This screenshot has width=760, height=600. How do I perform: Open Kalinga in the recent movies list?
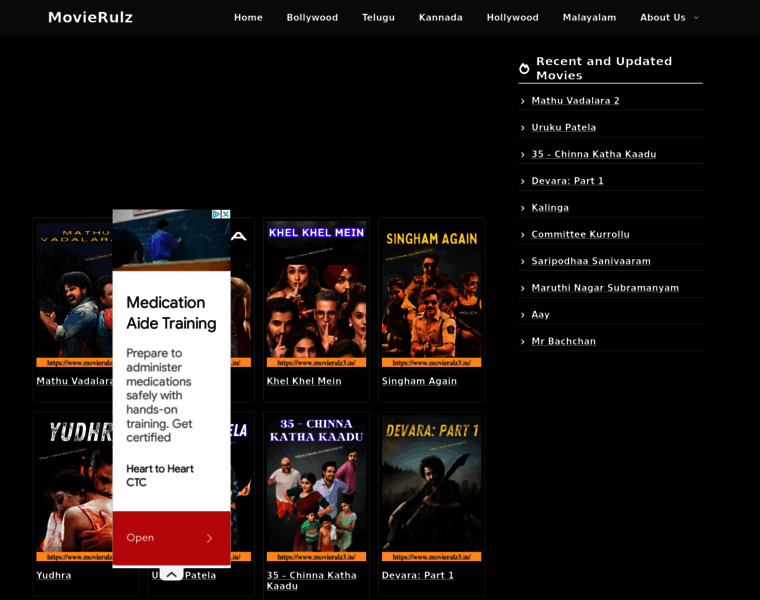point(550,207)
